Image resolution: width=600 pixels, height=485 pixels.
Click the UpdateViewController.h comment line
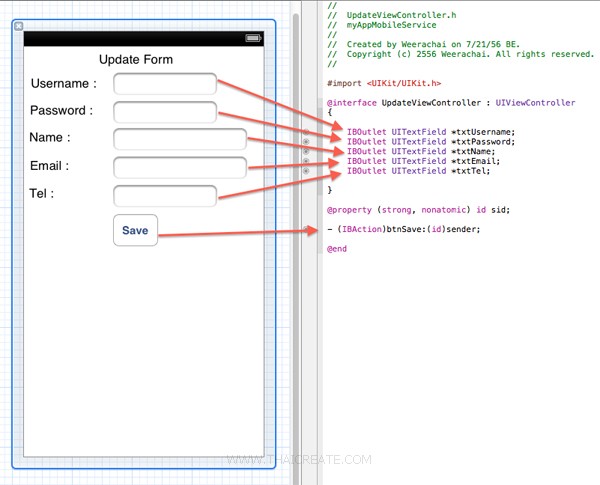pos(392,15)
